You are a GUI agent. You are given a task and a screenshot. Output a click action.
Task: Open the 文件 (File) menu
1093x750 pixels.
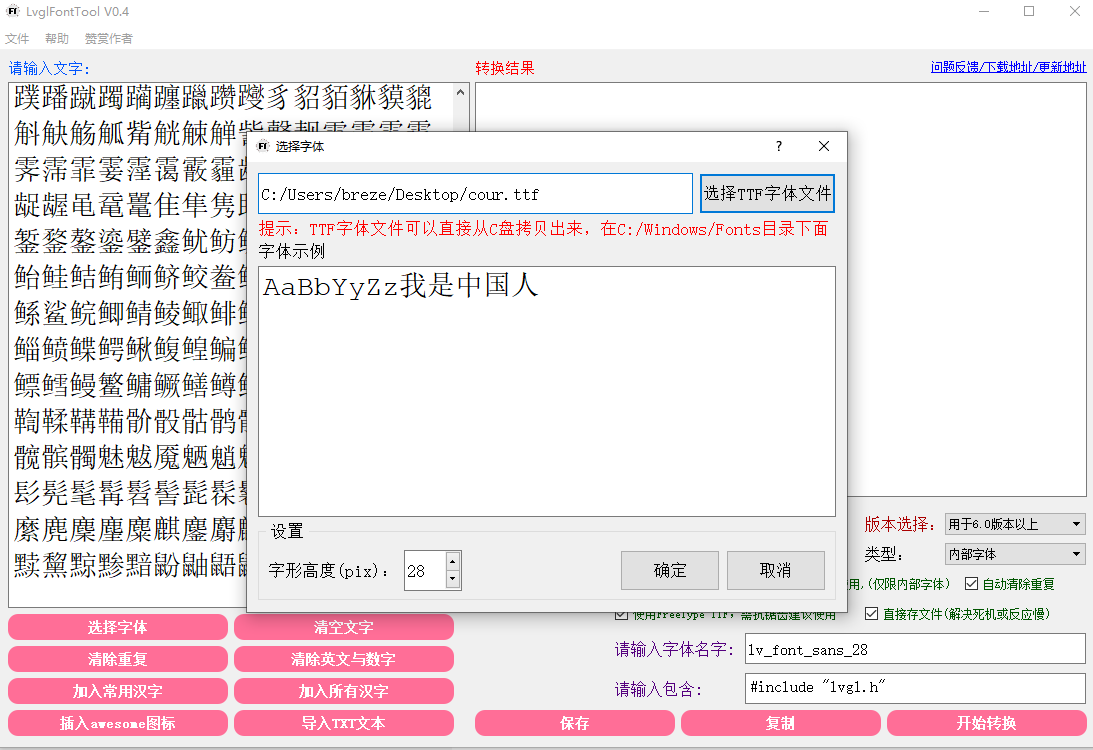pyautogui.click(x=17, y=38)
